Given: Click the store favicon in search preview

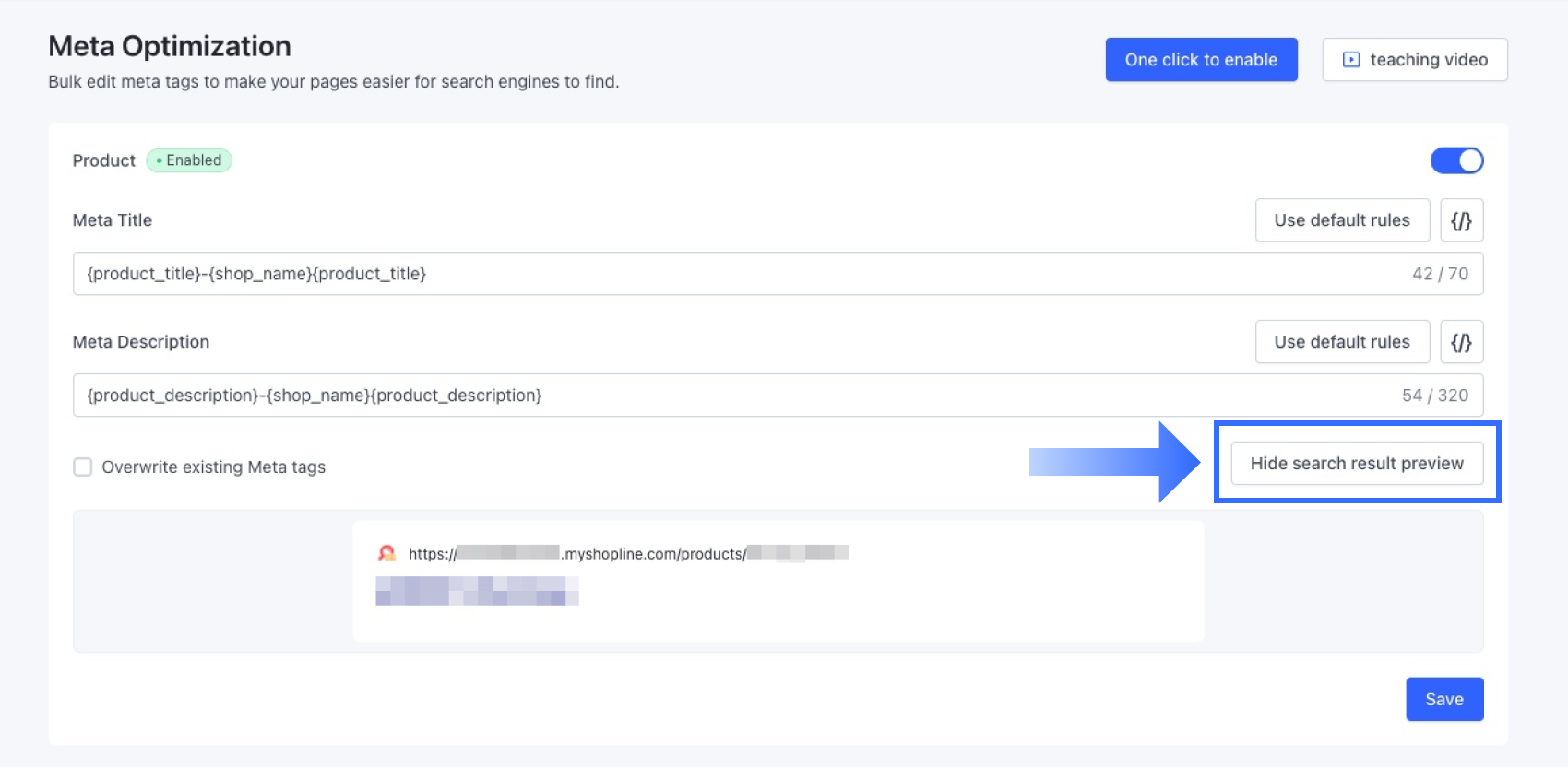Looking at the screenshot, I should 386,553.
